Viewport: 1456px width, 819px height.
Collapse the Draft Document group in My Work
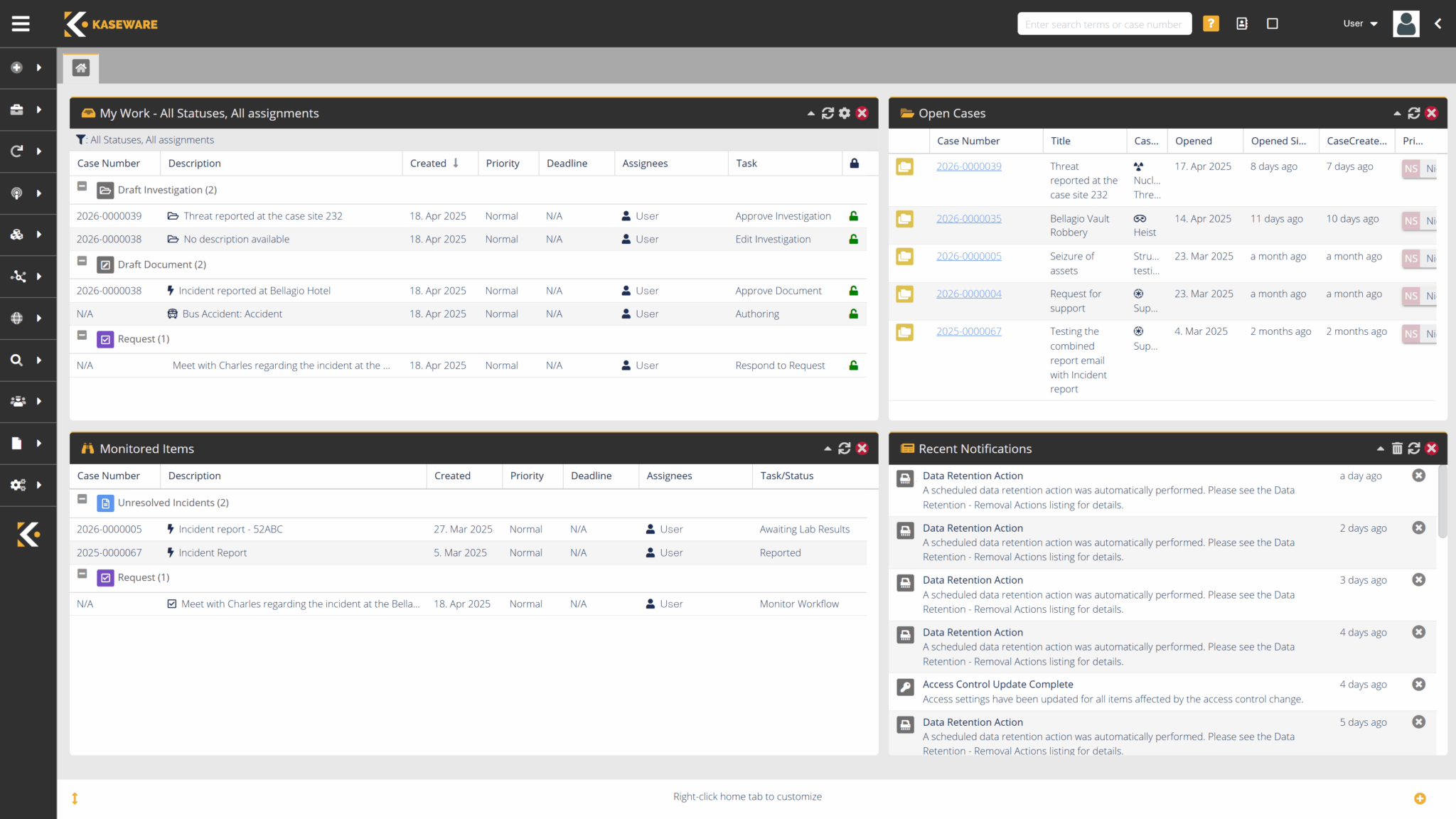(82, 264)
